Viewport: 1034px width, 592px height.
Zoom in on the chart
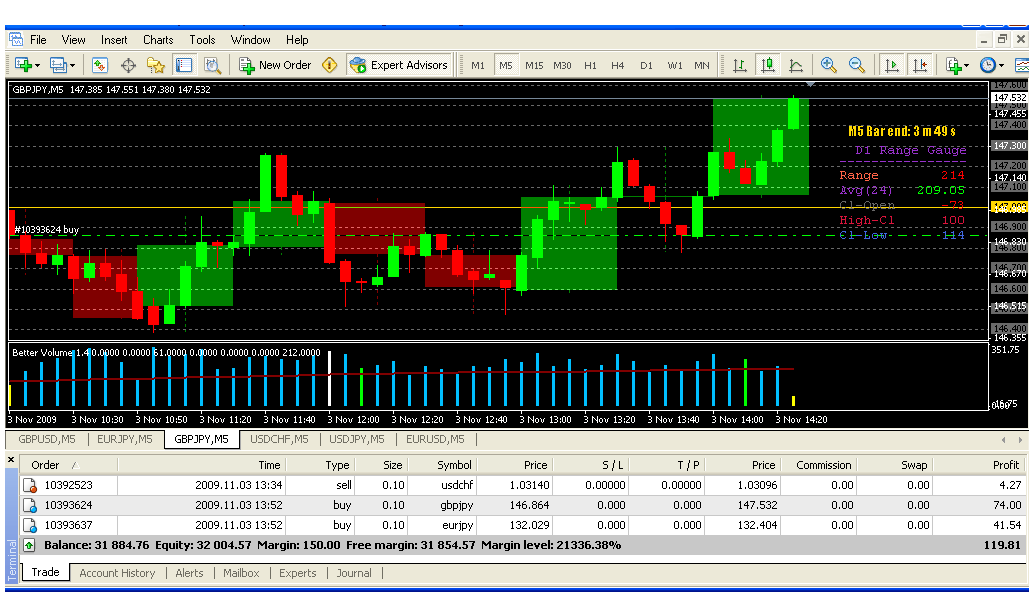coord(828,65)
